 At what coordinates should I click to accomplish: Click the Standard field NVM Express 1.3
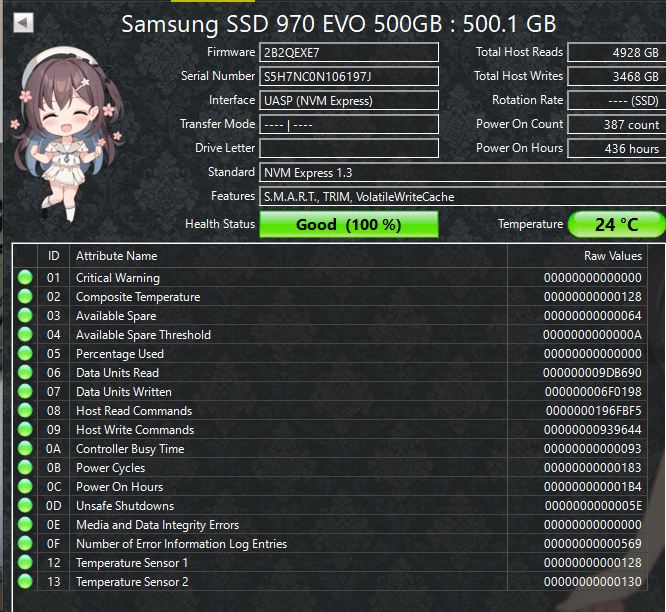click(x=463, y=173)
